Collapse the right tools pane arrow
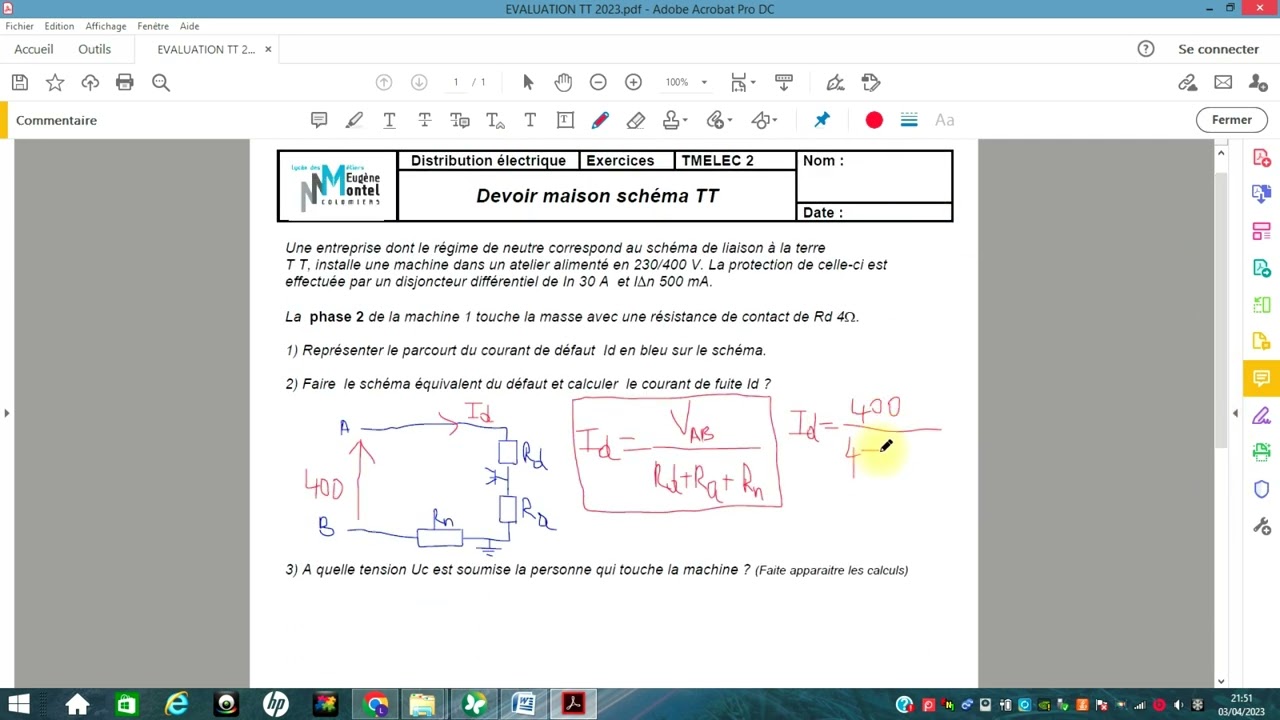Viewport: 1280px width, 720px height. tap(1235, 412)
